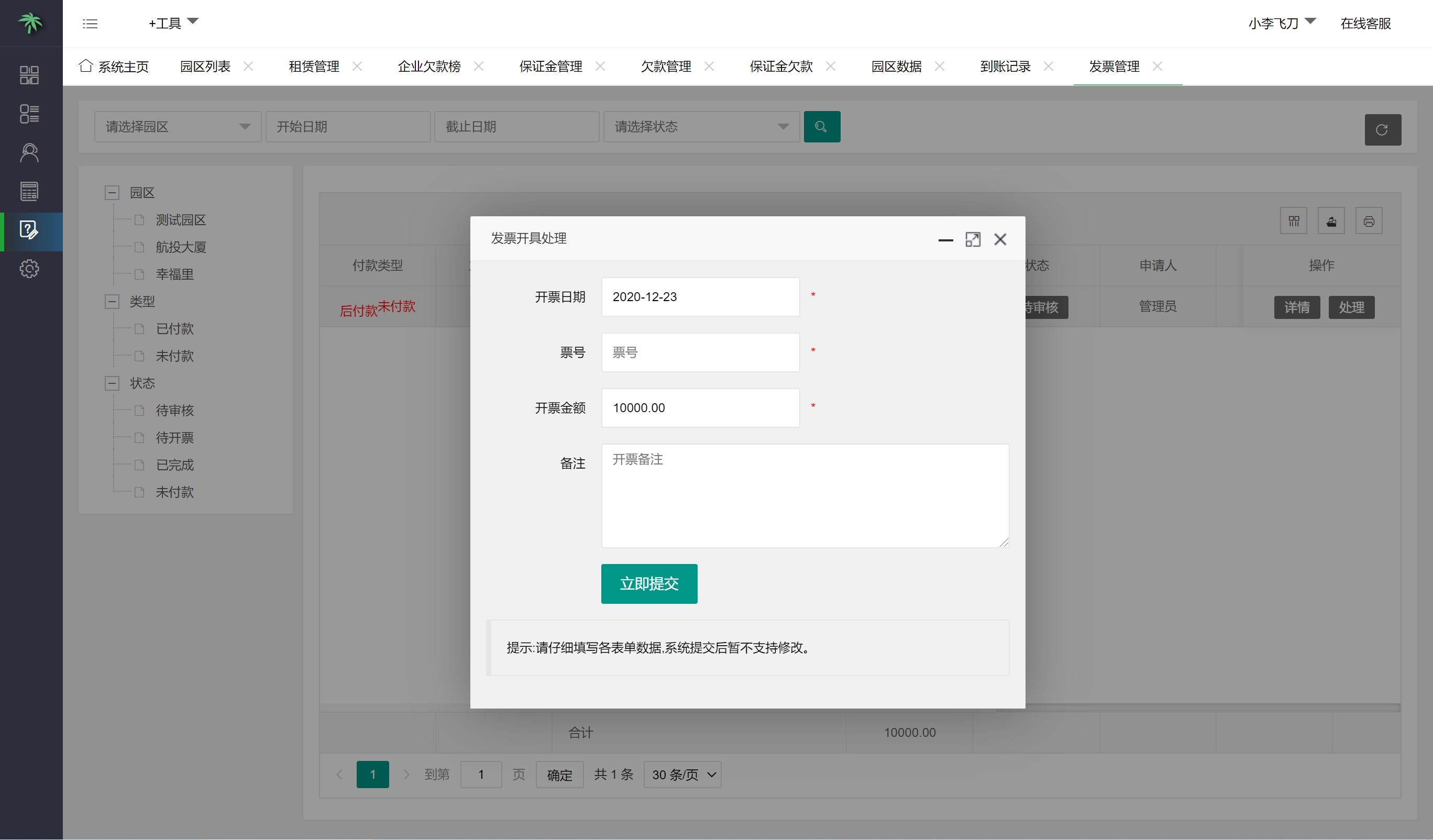Viewport: 1433px width, 840px height.
Task: Open the 小李飞刀 user dropdown
Action: pos(1282,23)
